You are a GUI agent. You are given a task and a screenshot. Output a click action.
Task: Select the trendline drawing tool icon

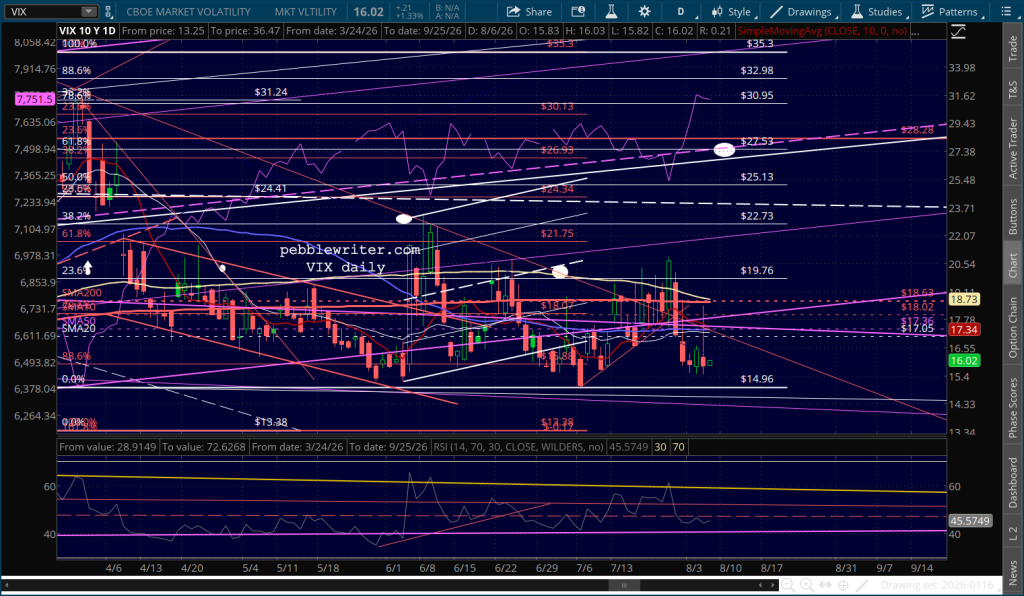pyautogui.click(x=862, y=585)
